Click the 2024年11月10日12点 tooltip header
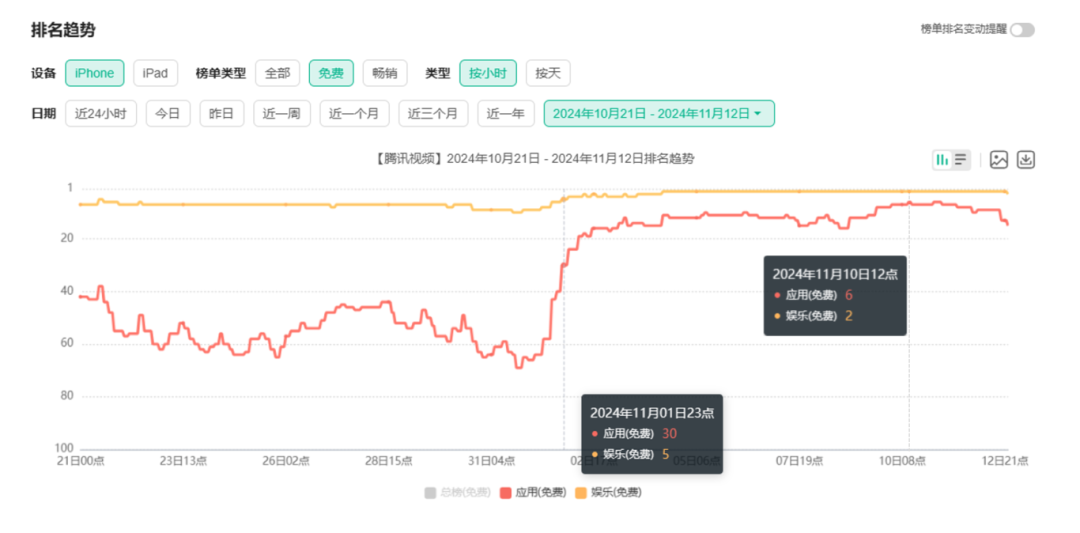Image resolution: width=1080 pixels, height=533 pixels. coord(834,274)
